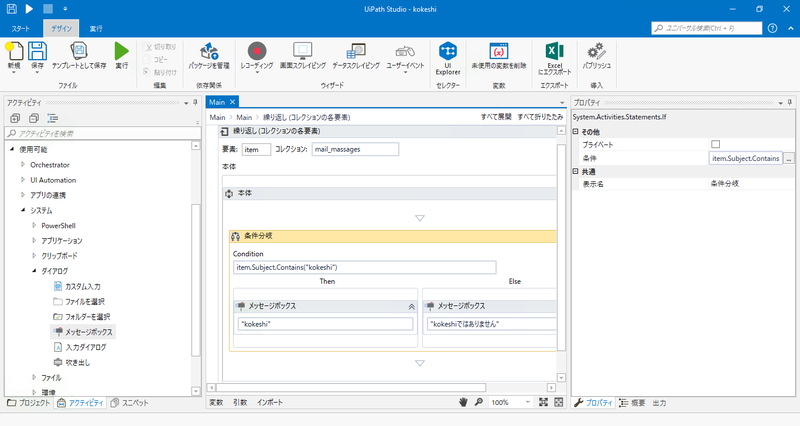Expand the Orchestrator tree node
The height and width of the screenshot is (426, 800).
22,165
